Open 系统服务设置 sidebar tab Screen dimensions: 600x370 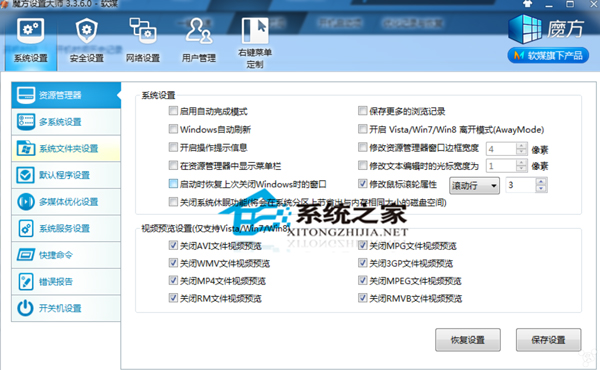point(66,228)
